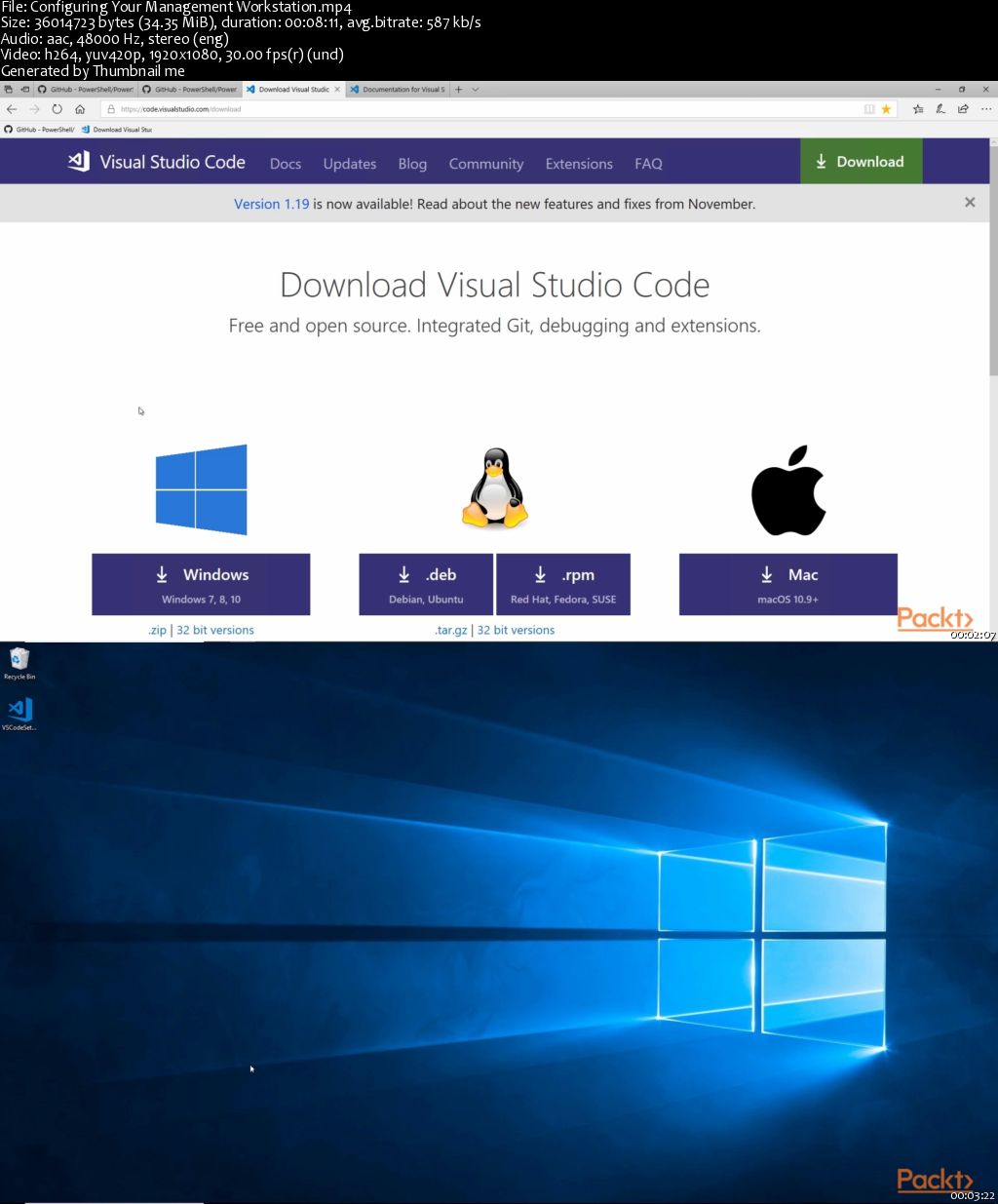Select the VSCodeSetup desktop icon
998x1204 pixels.
[x=19, y=714]
